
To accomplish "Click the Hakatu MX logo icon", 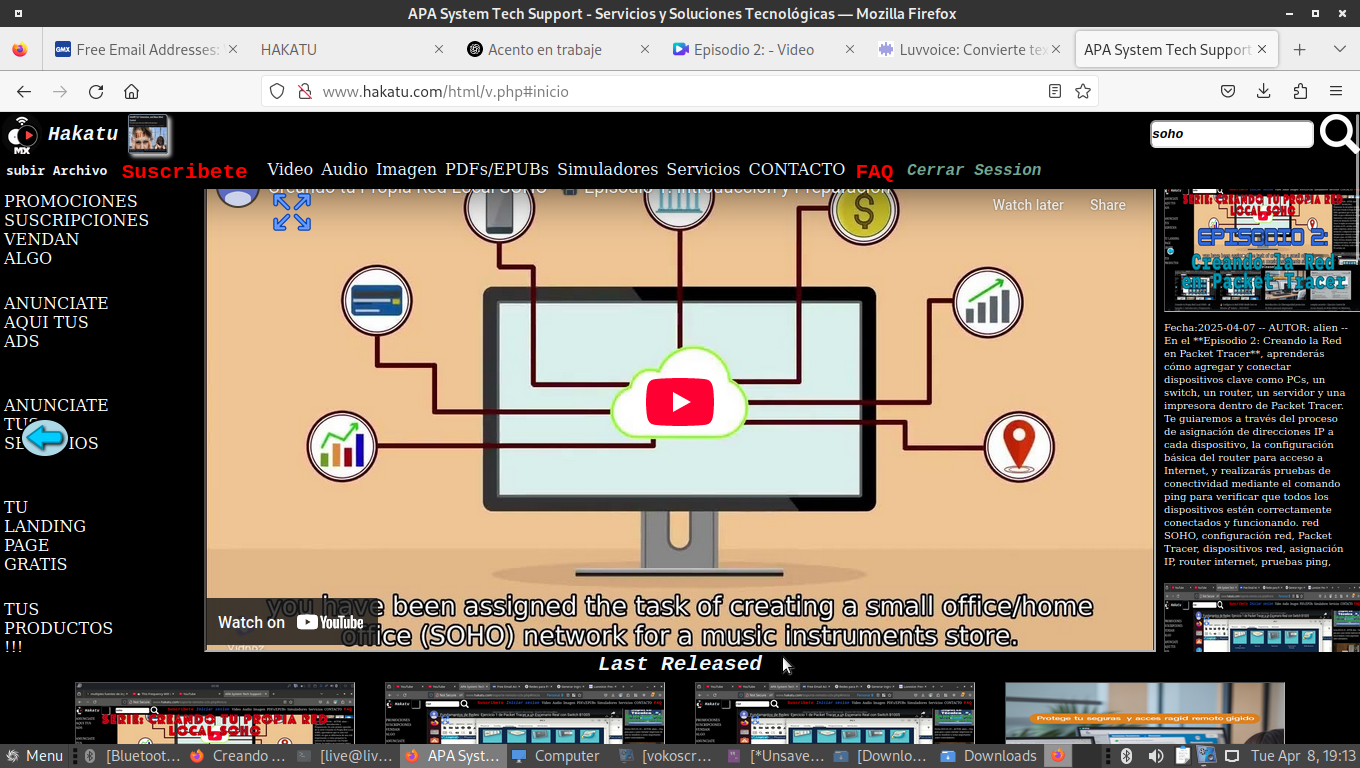I will pos(21,135).
